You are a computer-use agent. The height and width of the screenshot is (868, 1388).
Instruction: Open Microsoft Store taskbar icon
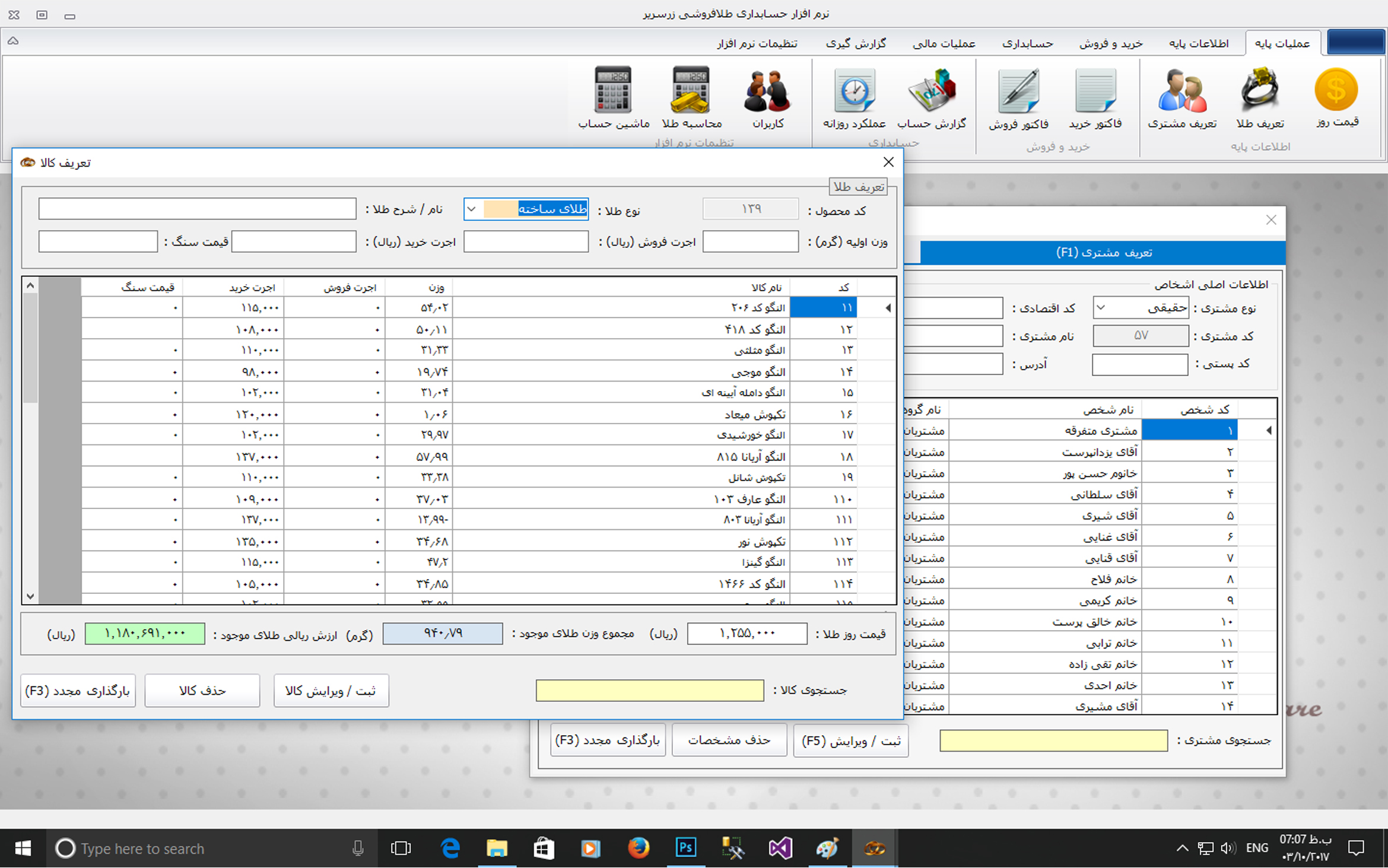coord(543,848)
